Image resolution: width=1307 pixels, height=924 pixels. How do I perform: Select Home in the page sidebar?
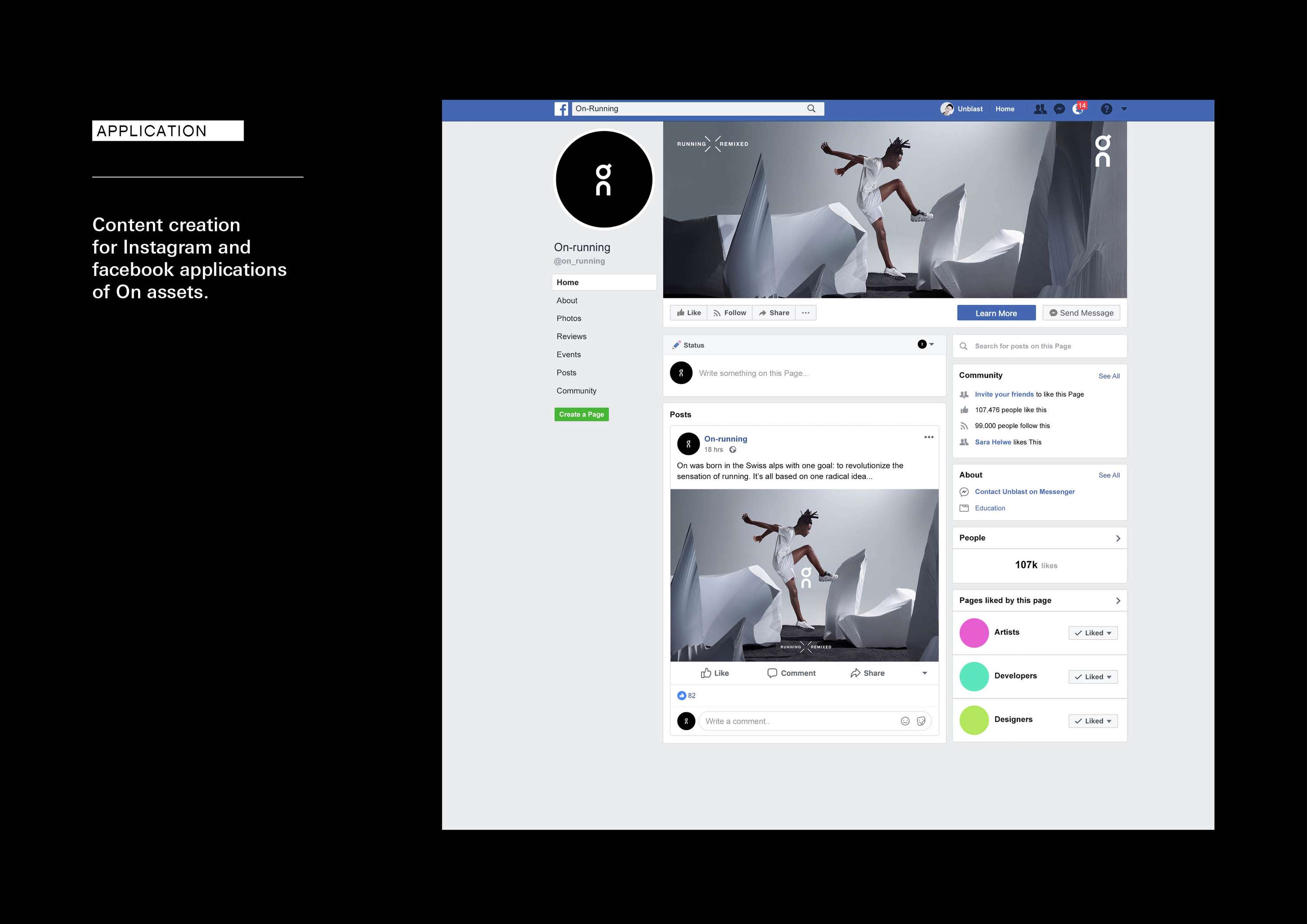click(x=604, y=282)
